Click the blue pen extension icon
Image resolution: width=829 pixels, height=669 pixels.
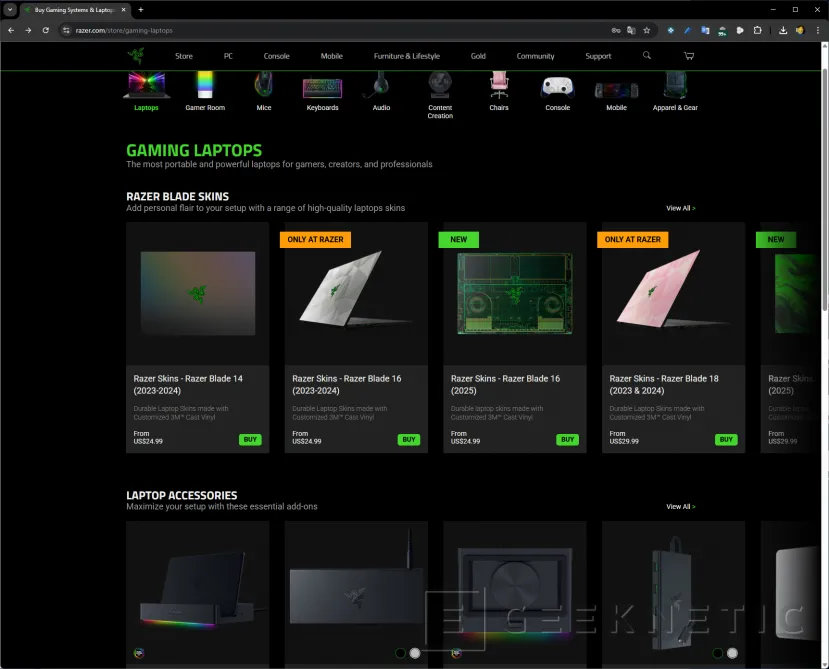(687, 31)
